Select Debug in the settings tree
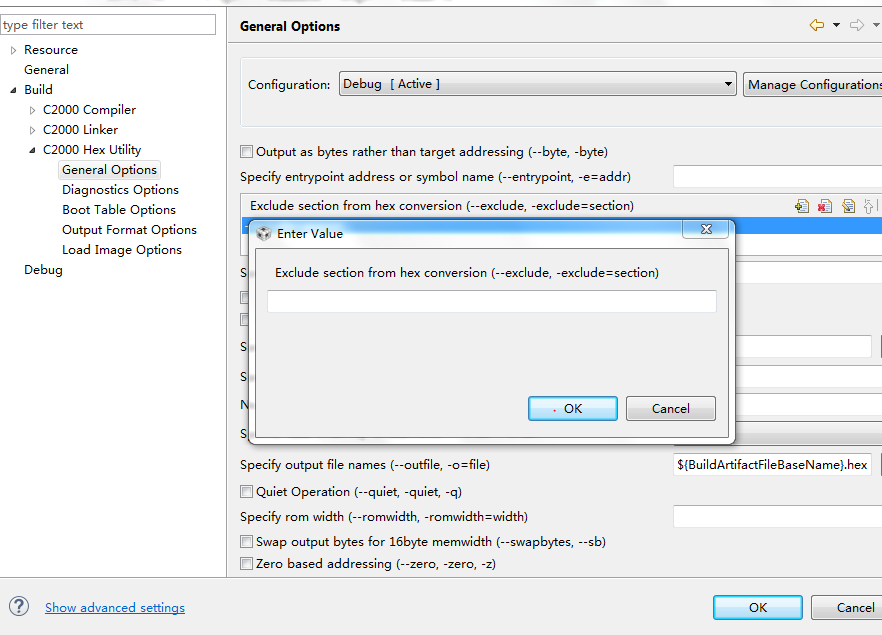The width and height of the screenshot is (882, 635). 43,270
